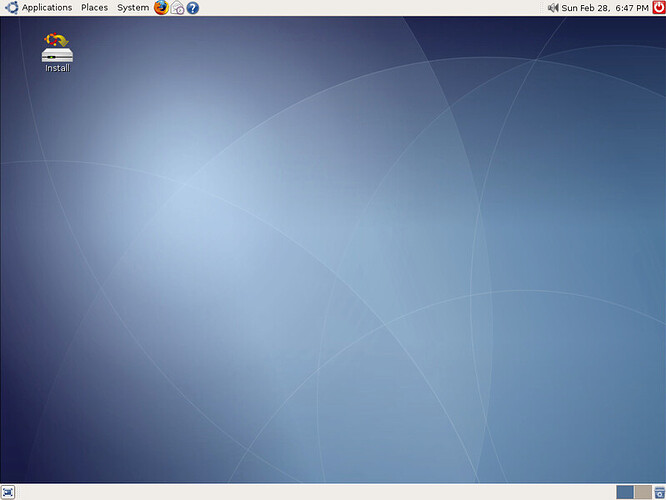Screen dimensions: 666x500
Task: Click empty area of bottom panel window list
Action: (300, 492)
